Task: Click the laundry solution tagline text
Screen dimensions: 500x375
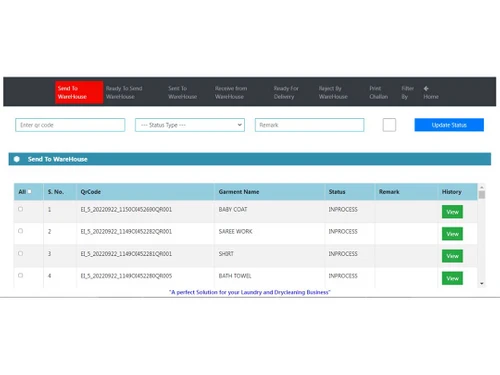Action: 250,292
